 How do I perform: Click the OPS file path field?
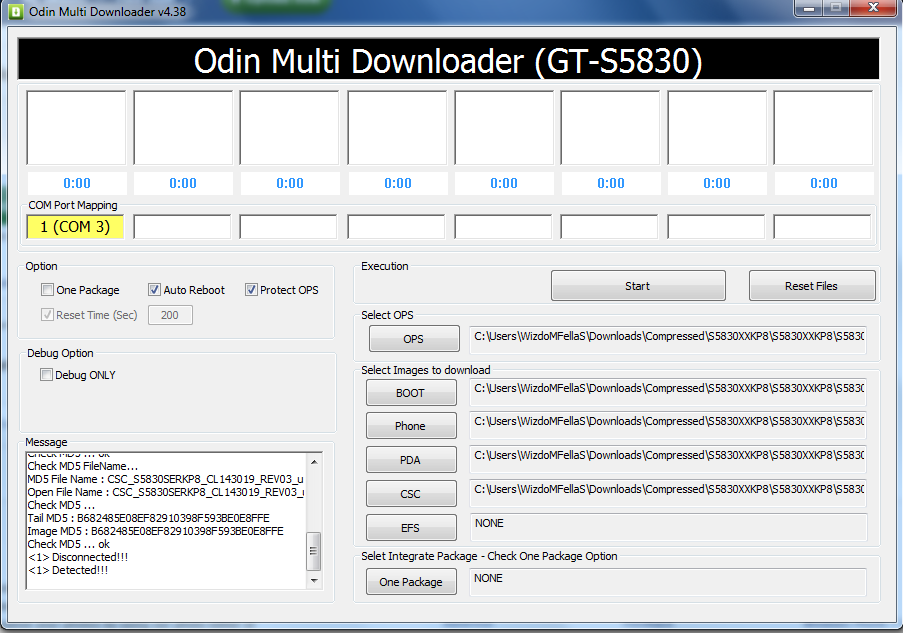pyautogui.click(x=667, y=337)
